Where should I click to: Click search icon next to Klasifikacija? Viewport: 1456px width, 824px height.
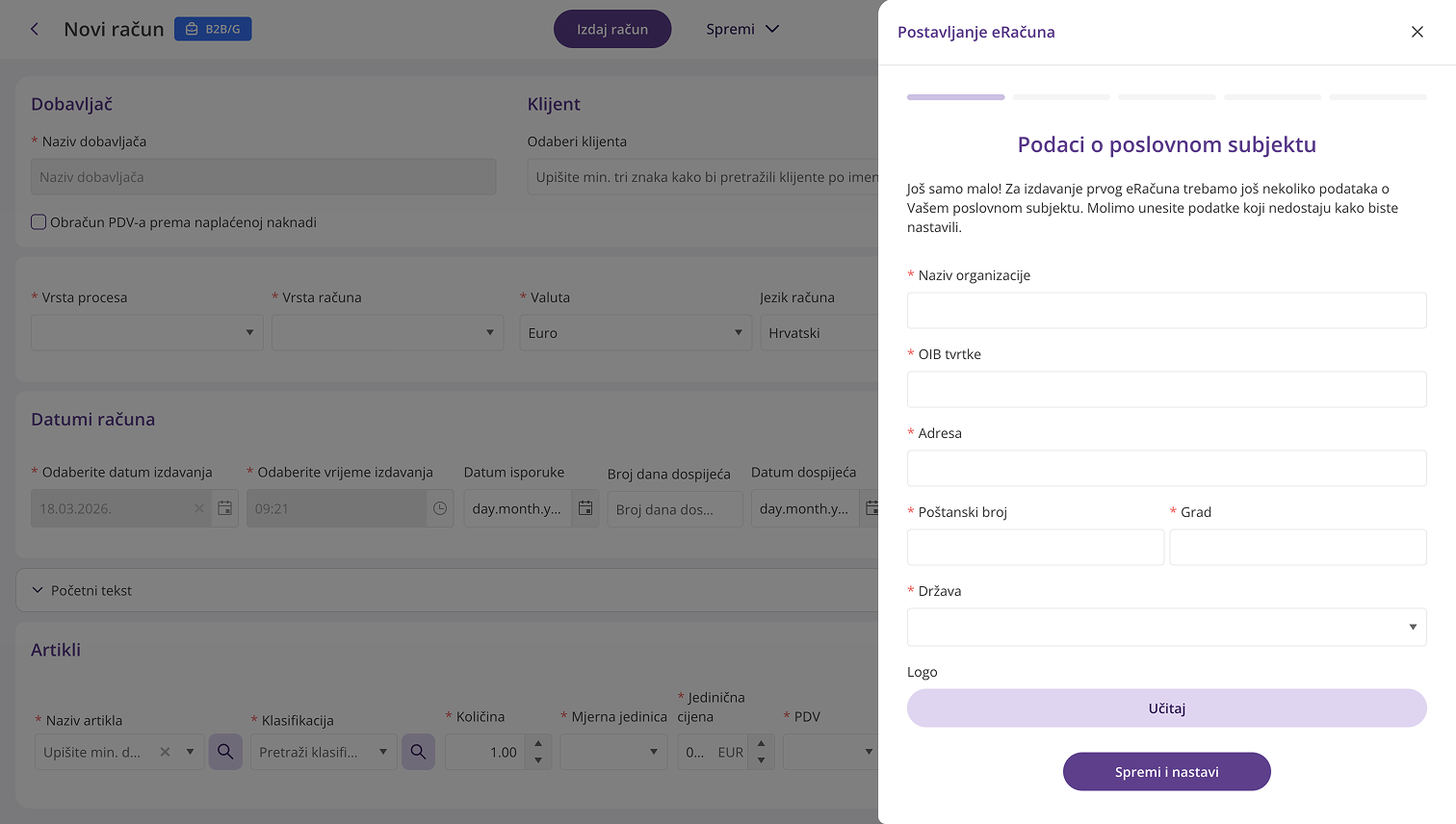(418, 752)
